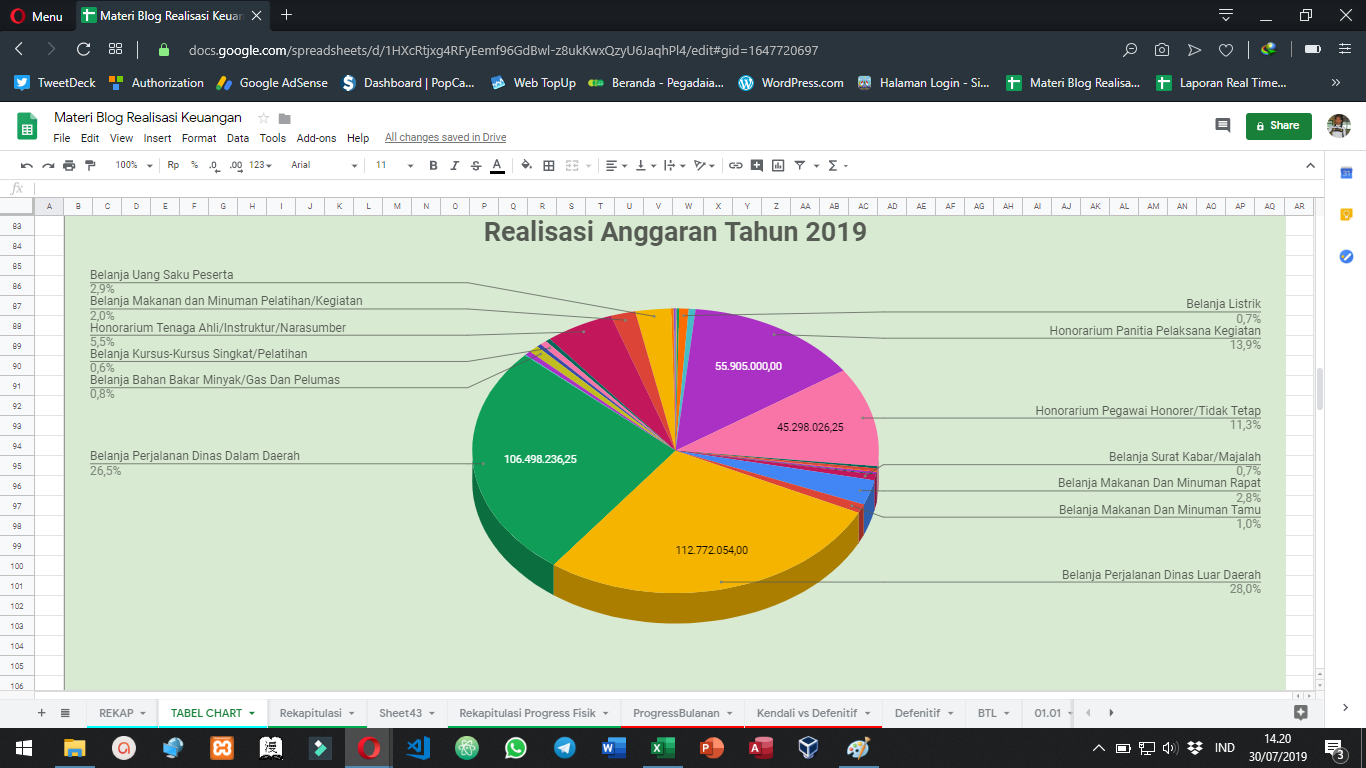Toggle italic formatting

[454, 165]
